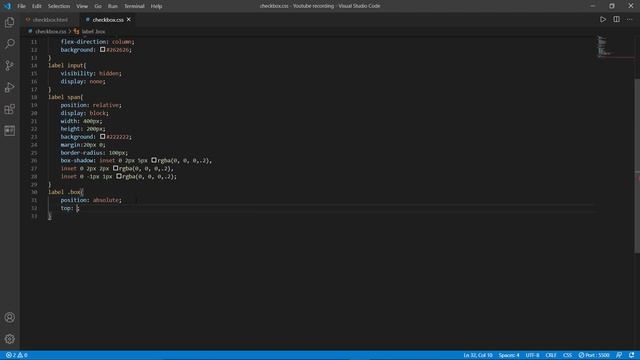
Task: Open notifications bell in status bar
Action: [x=631, y=355]
